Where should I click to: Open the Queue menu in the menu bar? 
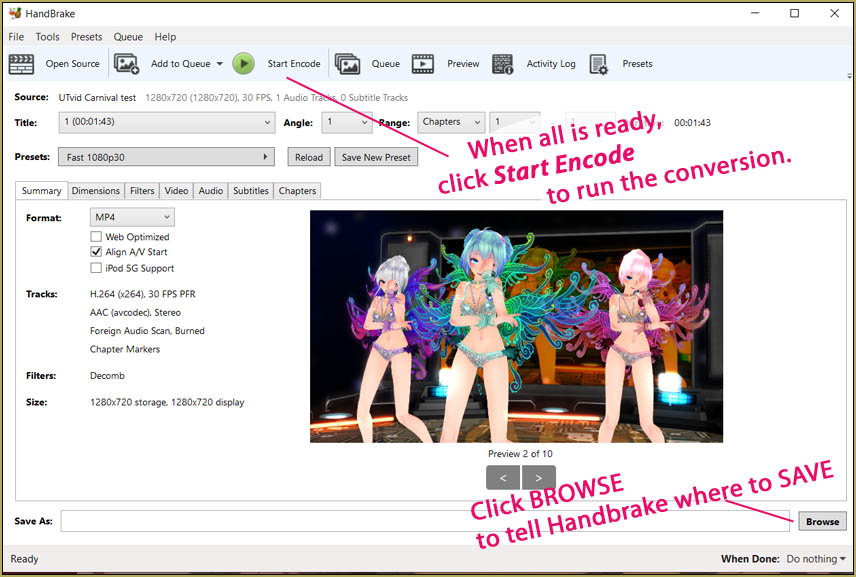click(128, 37)
